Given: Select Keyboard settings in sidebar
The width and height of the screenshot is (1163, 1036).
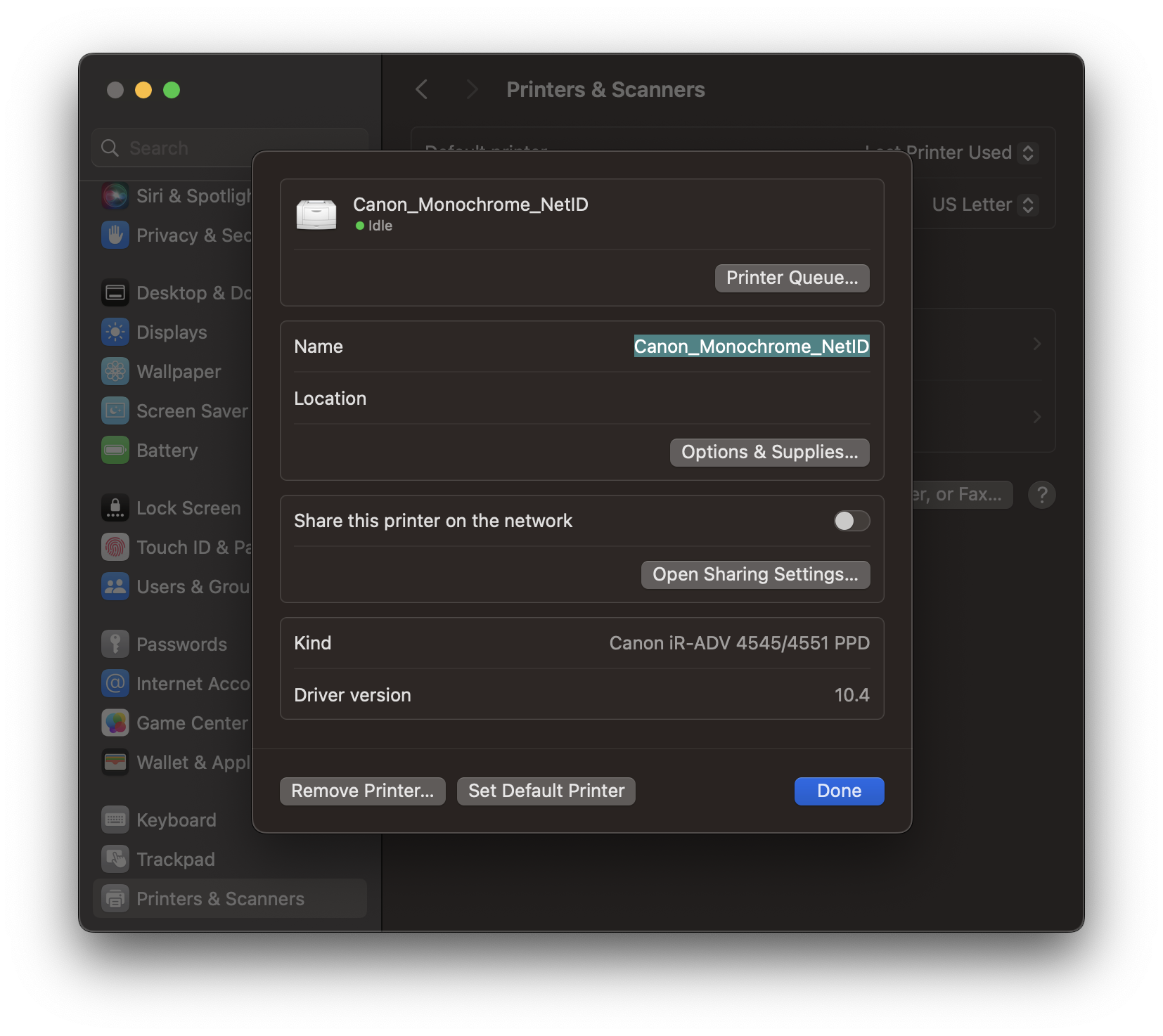Looking at the screenshot, I should click(x=176, y=820).
